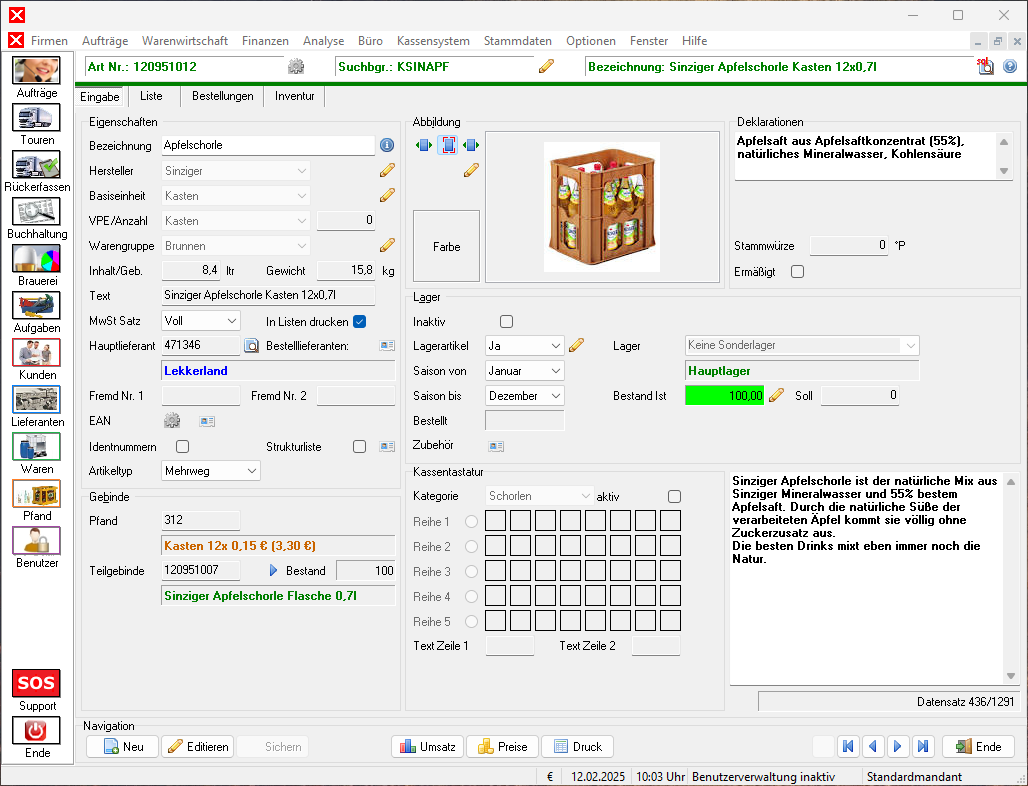Switch to the Bestellungen tab
The width and height of the screenshot is (1028, 786).
(222, 97)
